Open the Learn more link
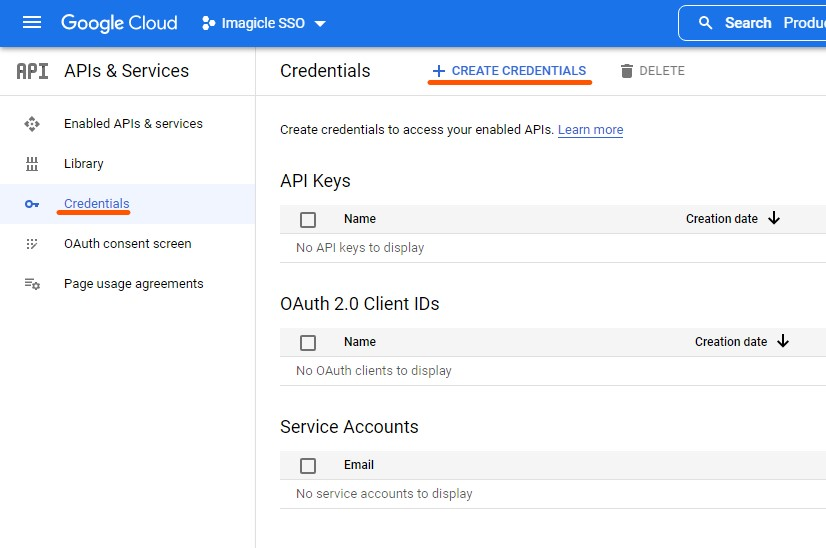The height and width of the screenshot is (548, 826). coord(590,130)
